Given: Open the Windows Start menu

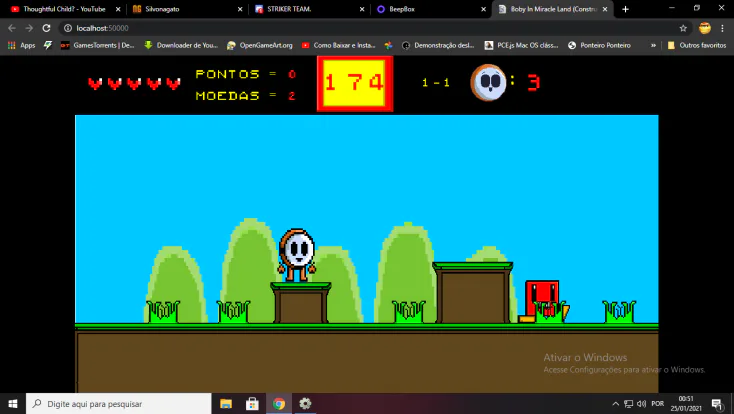Looking at the screenshot, I should point(13,404).
